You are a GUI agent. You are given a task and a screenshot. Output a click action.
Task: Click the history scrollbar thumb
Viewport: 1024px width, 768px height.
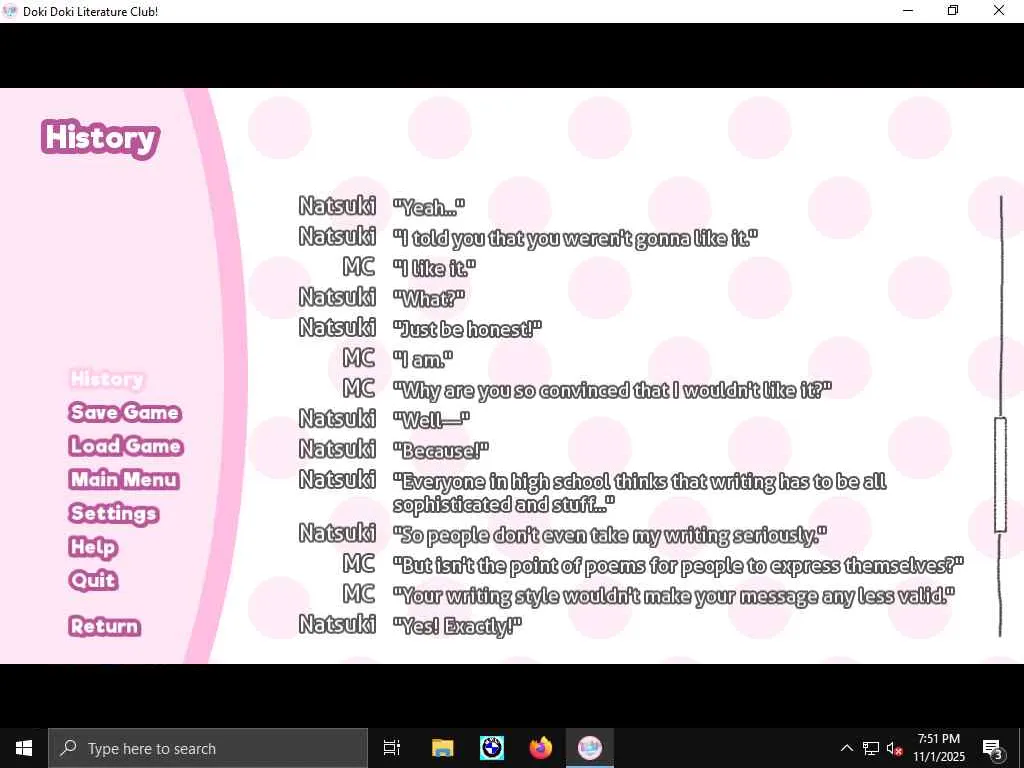(x=1000, y=475)
